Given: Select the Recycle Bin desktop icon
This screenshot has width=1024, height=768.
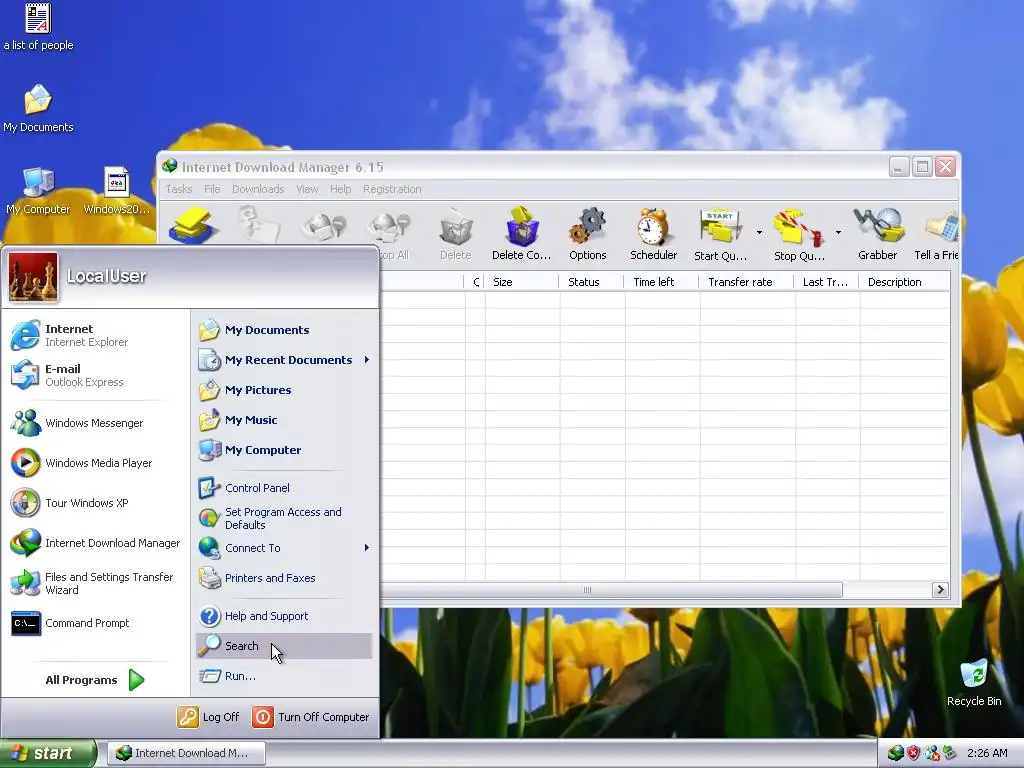Looking at the screenshot, I should pyautogui.click(x=974, y=682).
